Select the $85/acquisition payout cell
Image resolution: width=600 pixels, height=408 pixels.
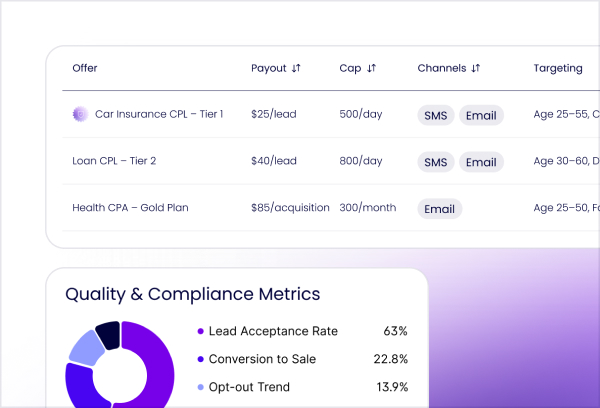click(290, 207)
